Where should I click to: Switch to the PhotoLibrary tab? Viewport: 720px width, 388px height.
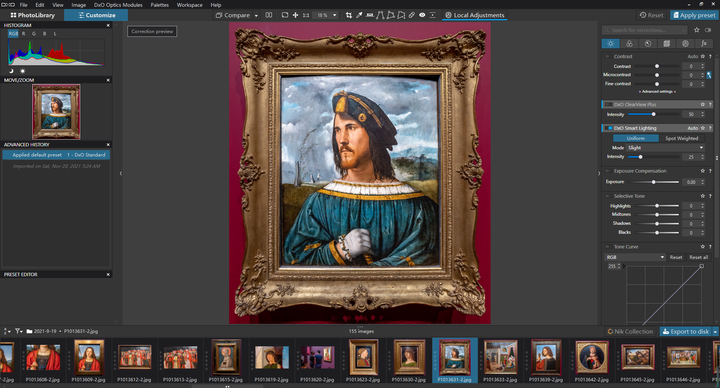point(32,15)
